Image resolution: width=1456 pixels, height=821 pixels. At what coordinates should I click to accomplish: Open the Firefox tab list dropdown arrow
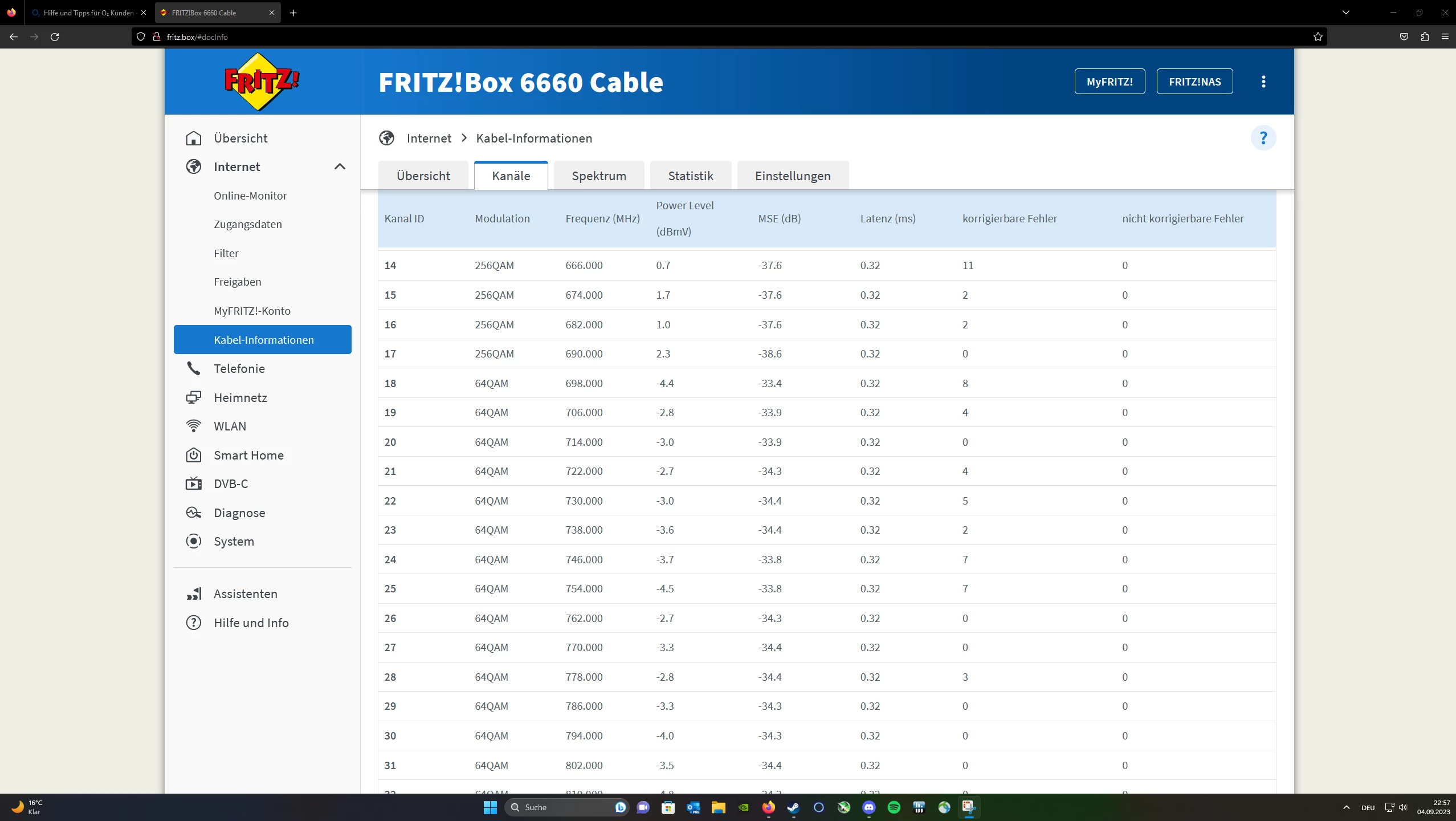tap(1346, 13)
